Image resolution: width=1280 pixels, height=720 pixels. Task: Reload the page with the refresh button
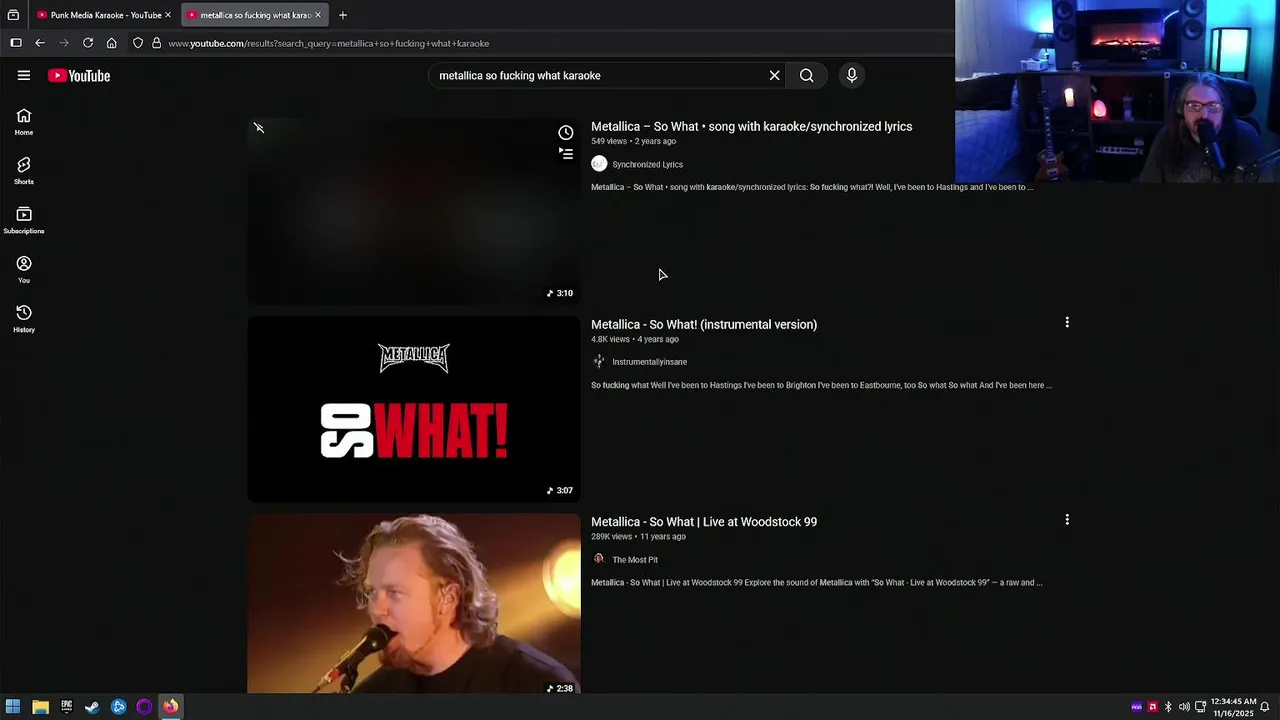coord(88,43)
